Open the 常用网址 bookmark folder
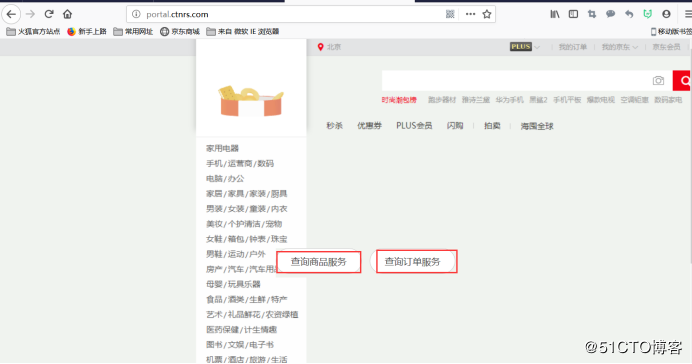Screen dimensions: 692x364 pyautogui.click(x=133, y=31)
